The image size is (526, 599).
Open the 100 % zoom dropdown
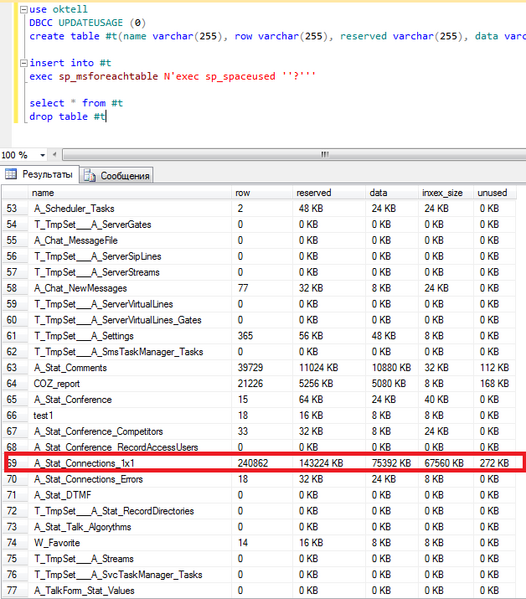tap(42, 155)
